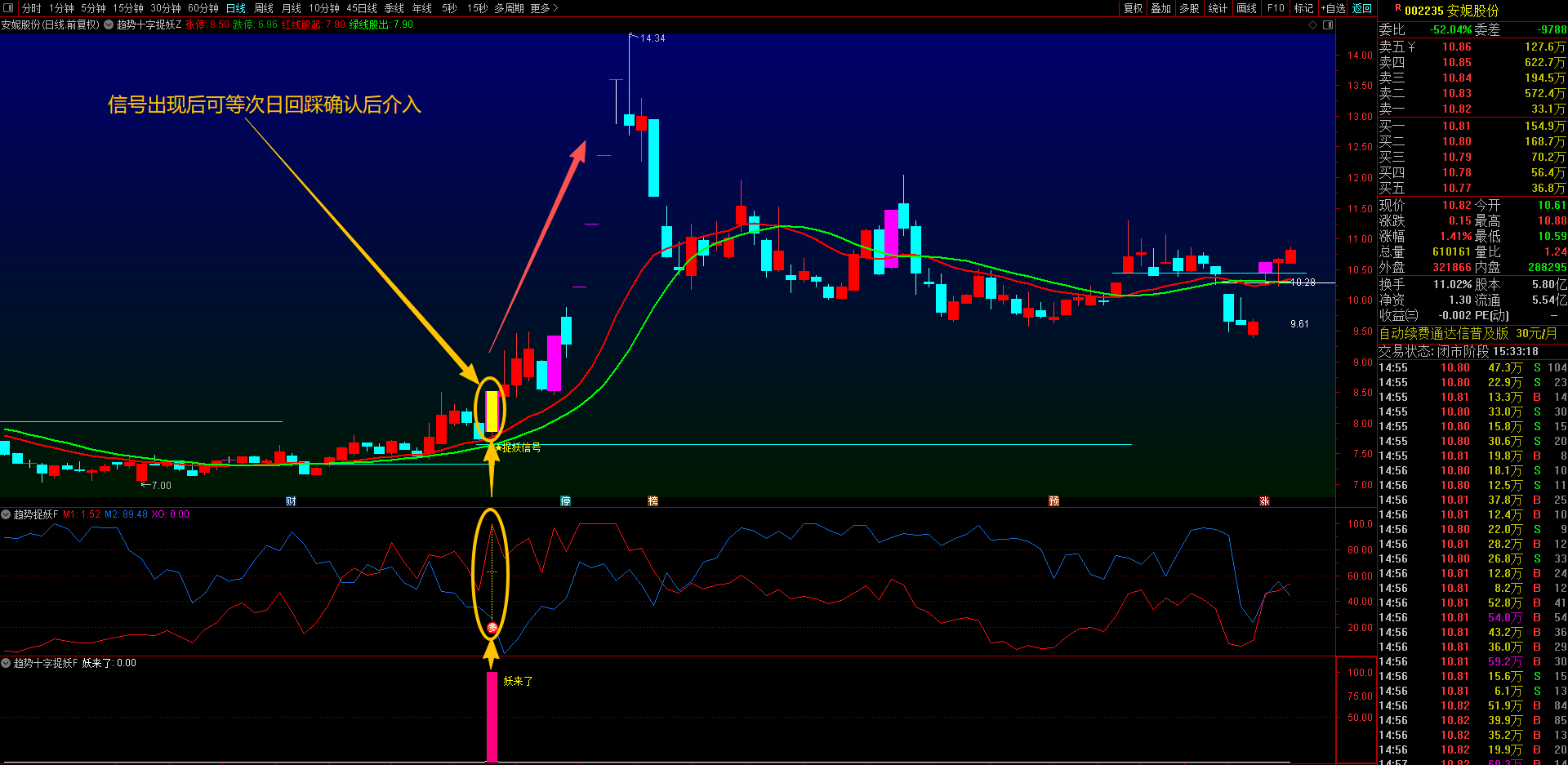Image resolution: width=1568 pixels, height=765 pixels.
Task: Click the 卖一 price 10.82
Action: pyautogui.click(x=1456, y=109)
